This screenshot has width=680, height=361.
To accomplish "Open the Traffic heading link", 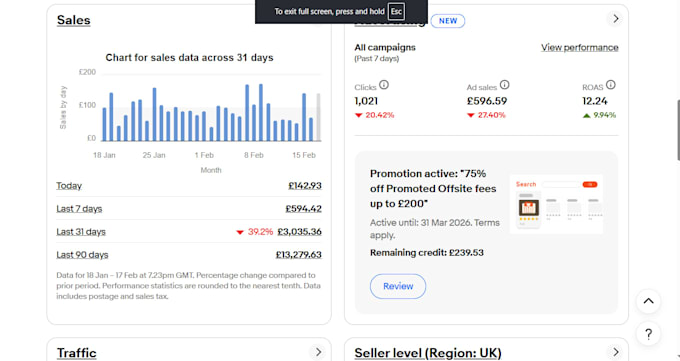I will coord(77,353).
